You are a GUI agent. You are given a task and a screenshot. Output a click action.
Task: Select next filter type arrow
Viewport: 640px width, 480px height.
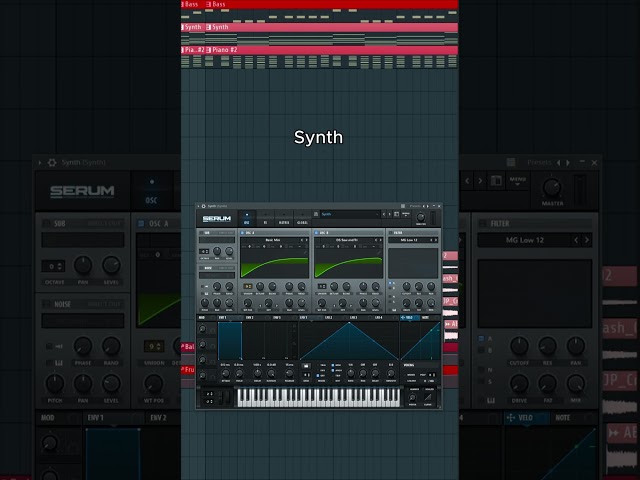[436, 240]
